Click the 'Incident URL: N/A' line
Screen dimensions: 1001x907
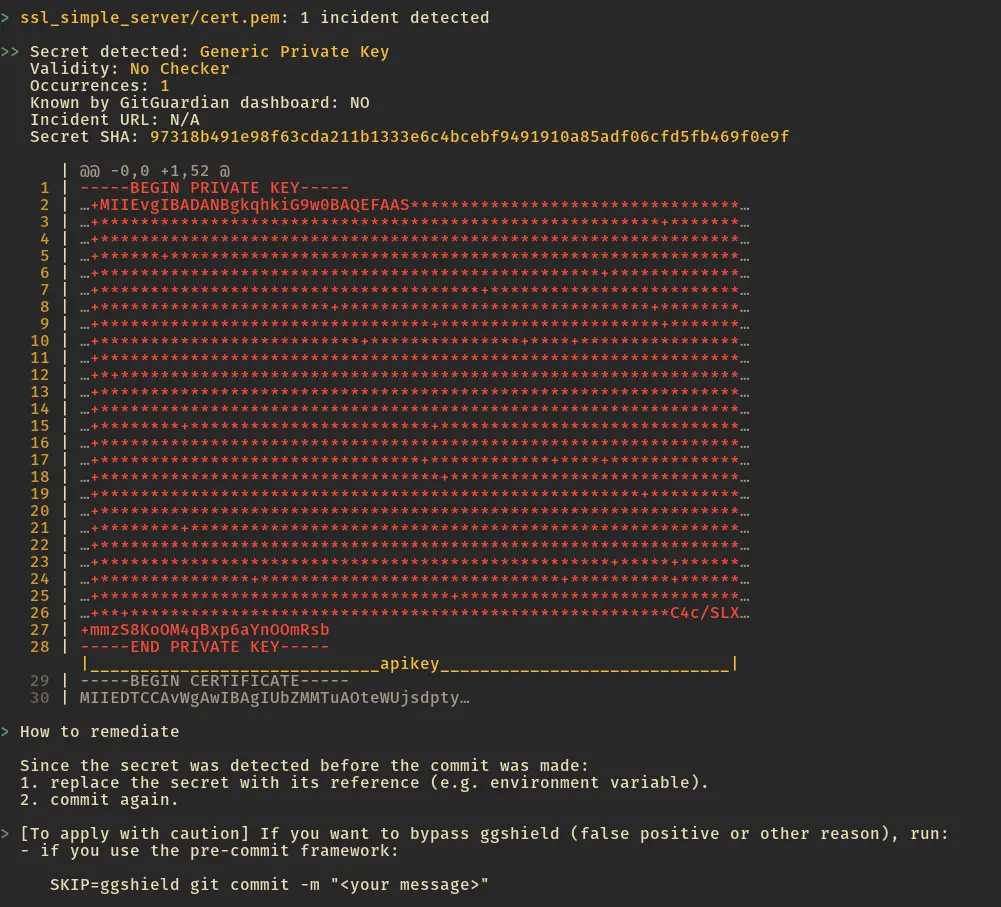(114, 119)
